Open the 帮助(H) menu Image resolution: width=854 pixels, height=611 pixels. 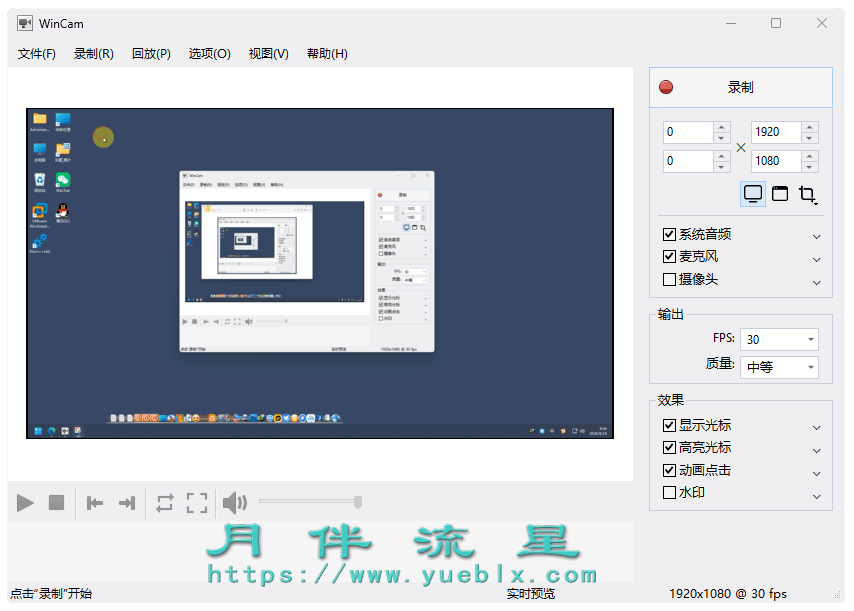(x=327, y=54)
